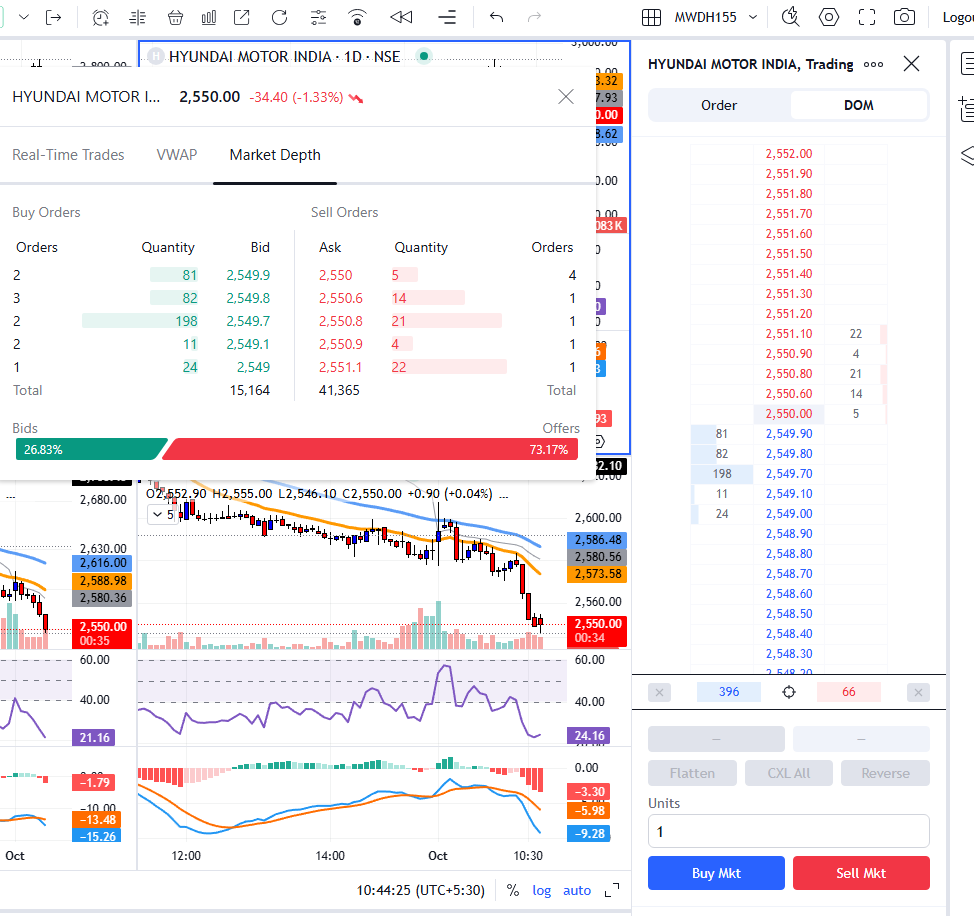Center the DOM with the crosshair icon
The image size is (974, 916).
(789, 692)
